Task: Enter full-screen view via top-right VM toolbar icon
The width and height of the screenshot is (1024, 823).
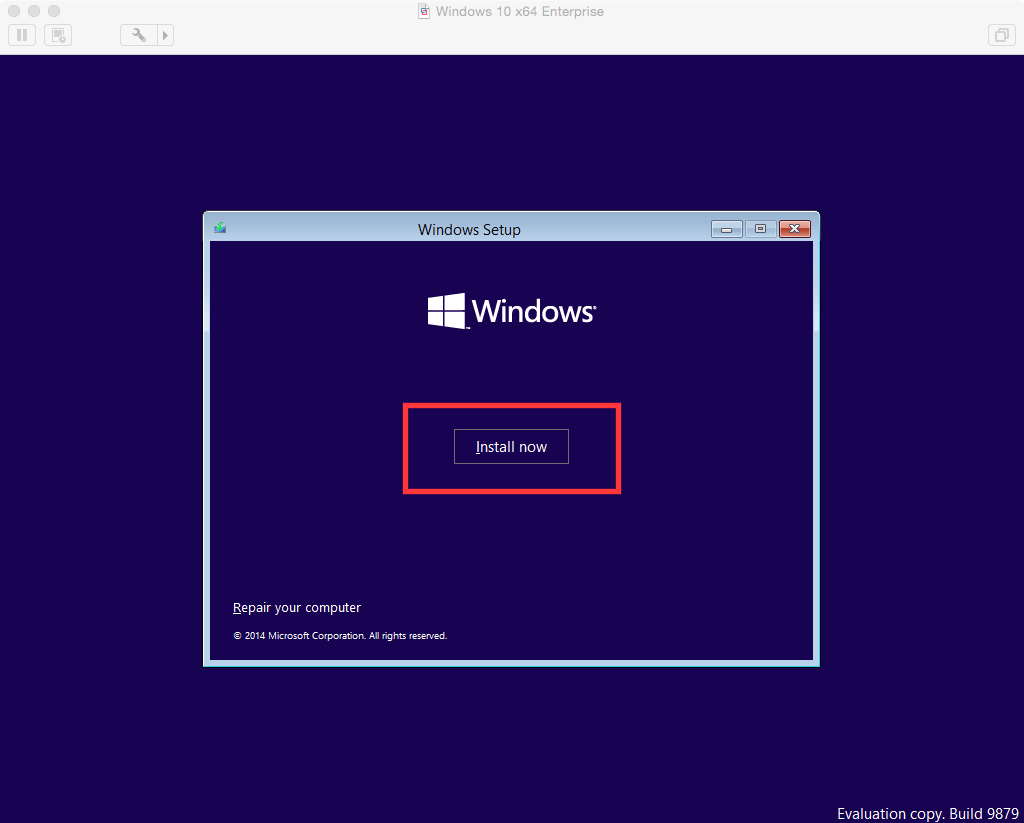Action: (1001, 35)
